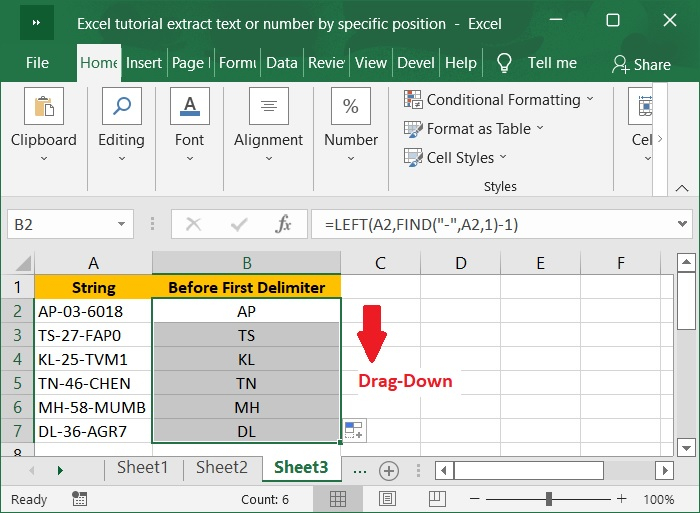Click the Auto Fill Options icon

click(354, 431)
